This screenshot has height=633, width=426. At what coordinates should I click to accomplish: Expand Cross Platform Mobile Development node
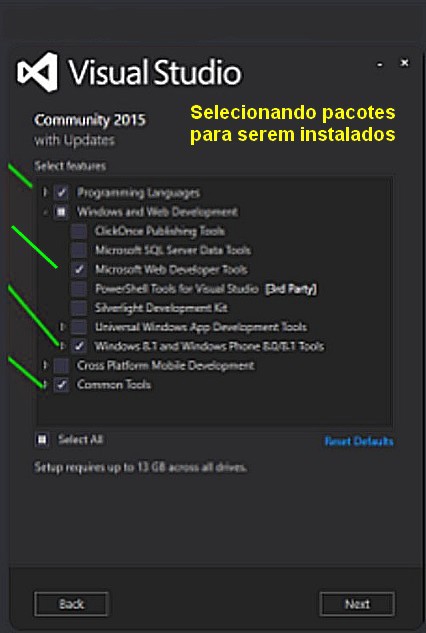tap(45, 365)
